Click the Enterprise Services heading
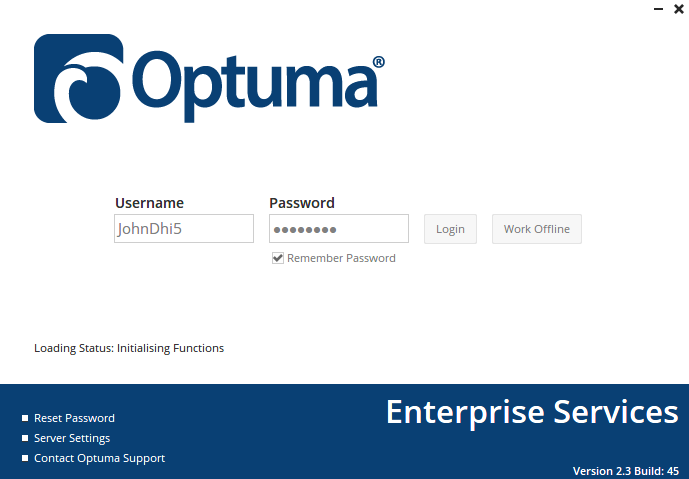The height and width of the screenshot is (479, 689). [x=532, y=411]
